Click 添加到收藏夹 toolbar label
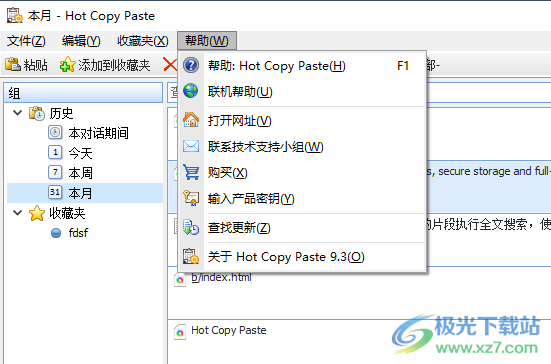Viewport: 551px width, 364px height. pyautogui.click(x=114, y=65)
